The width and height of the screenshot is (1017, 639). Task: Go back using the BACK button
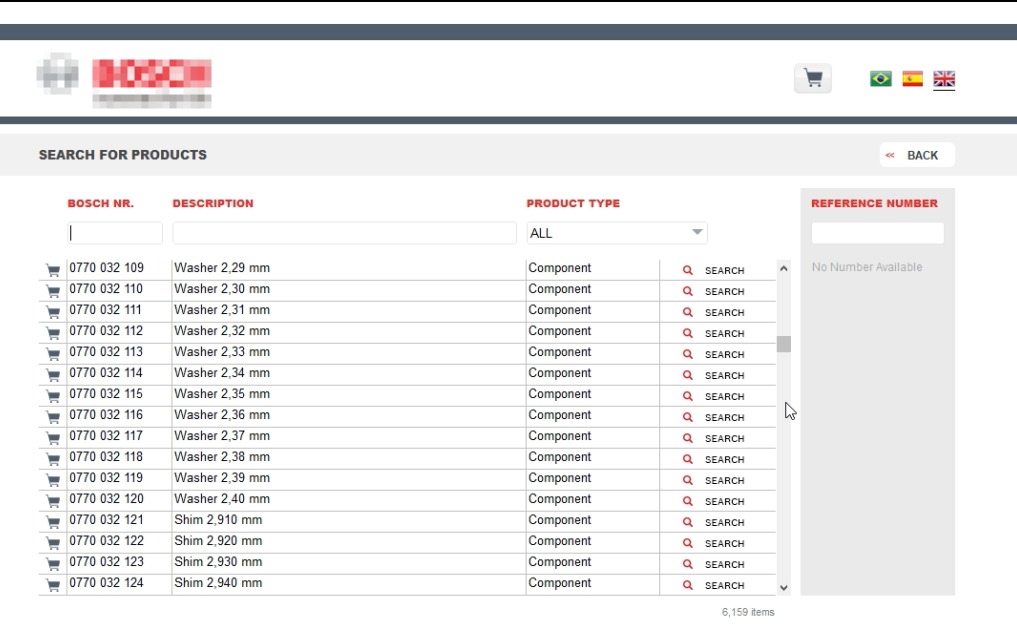coord(917,155)
